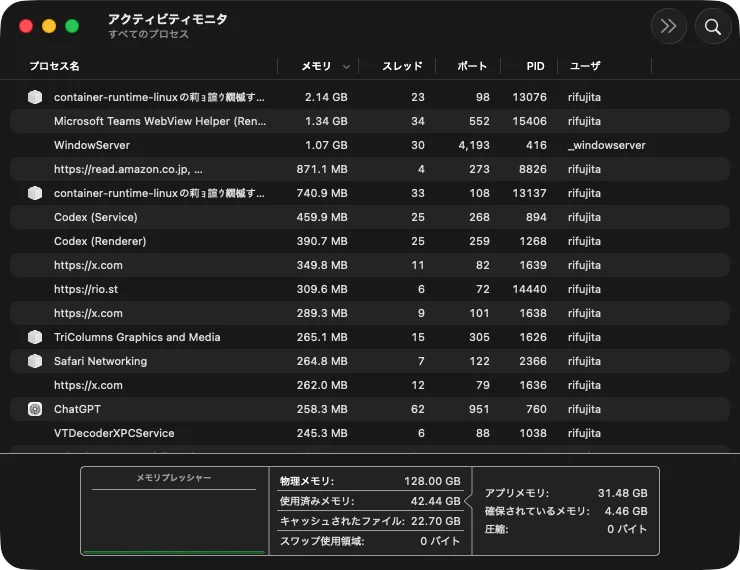Select https://x.com row using 349.8 MB
Image resolution: width=740 pixels, height=570 pixels.
click(370, 265)
